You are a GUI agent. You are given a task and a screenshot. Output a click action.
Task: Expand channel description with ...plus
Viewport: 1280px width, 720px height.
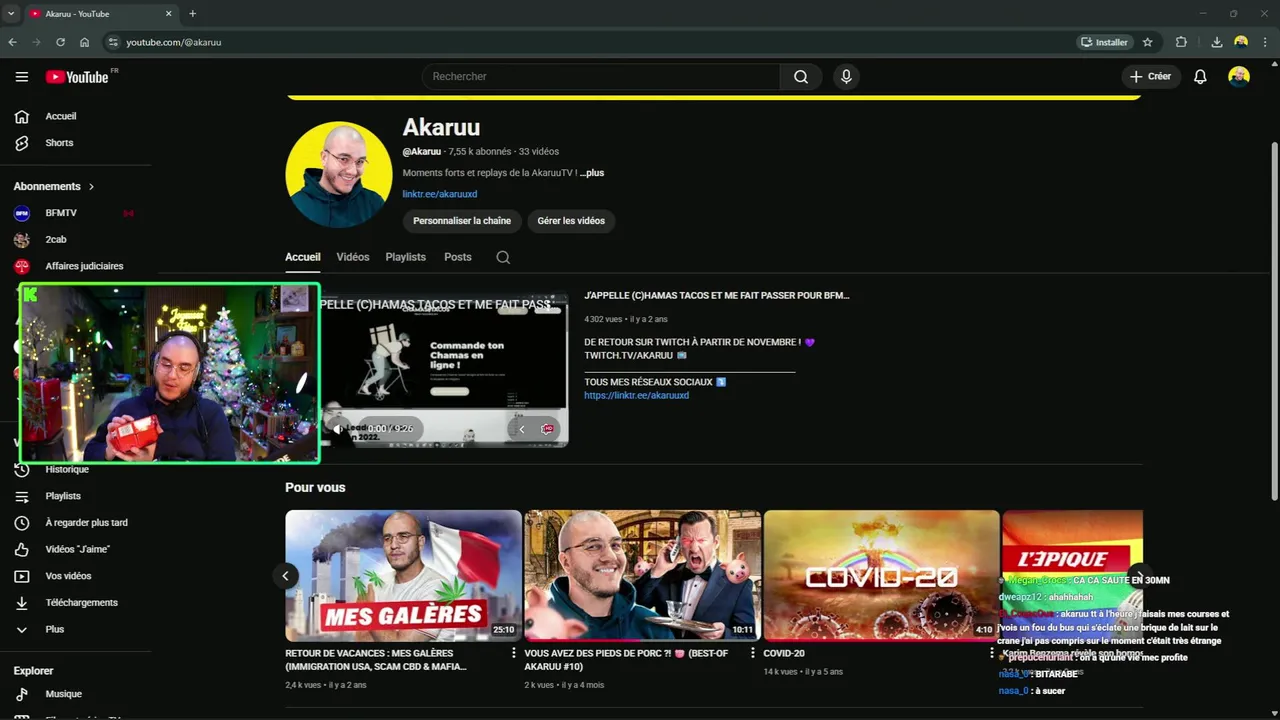click(592, 173)
